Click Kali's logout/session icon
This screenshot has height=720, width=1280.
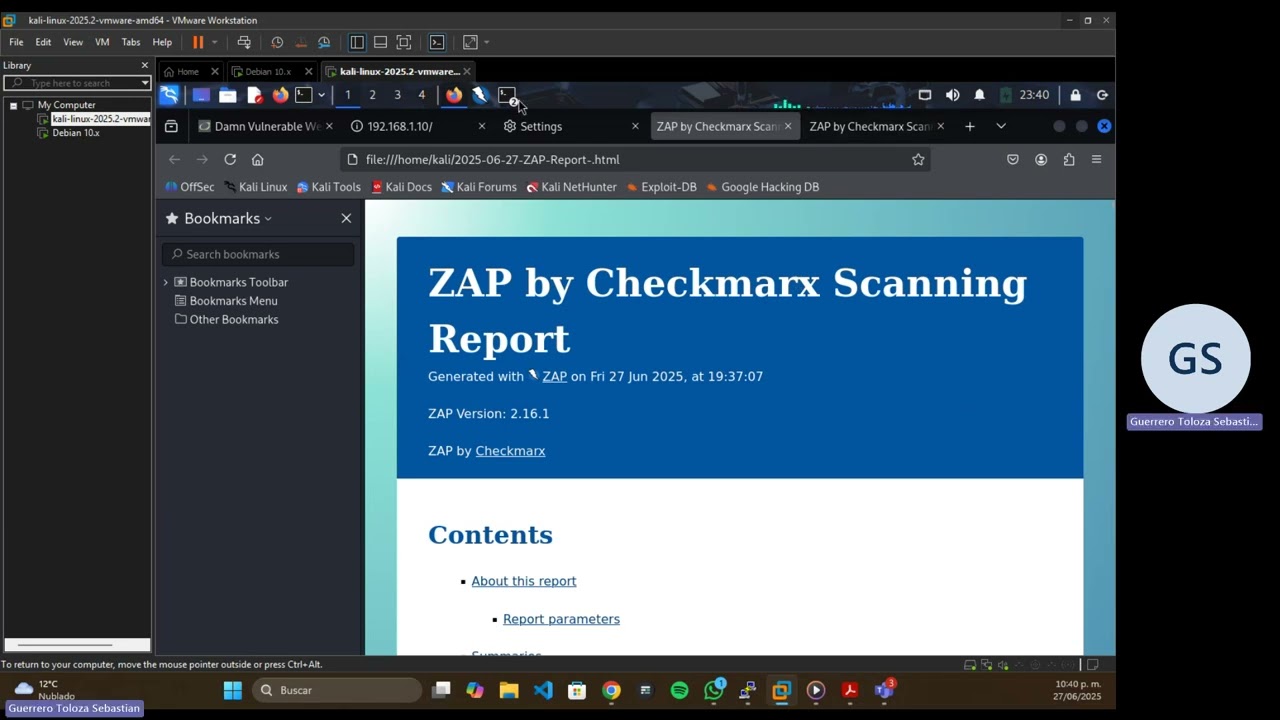1102,95
